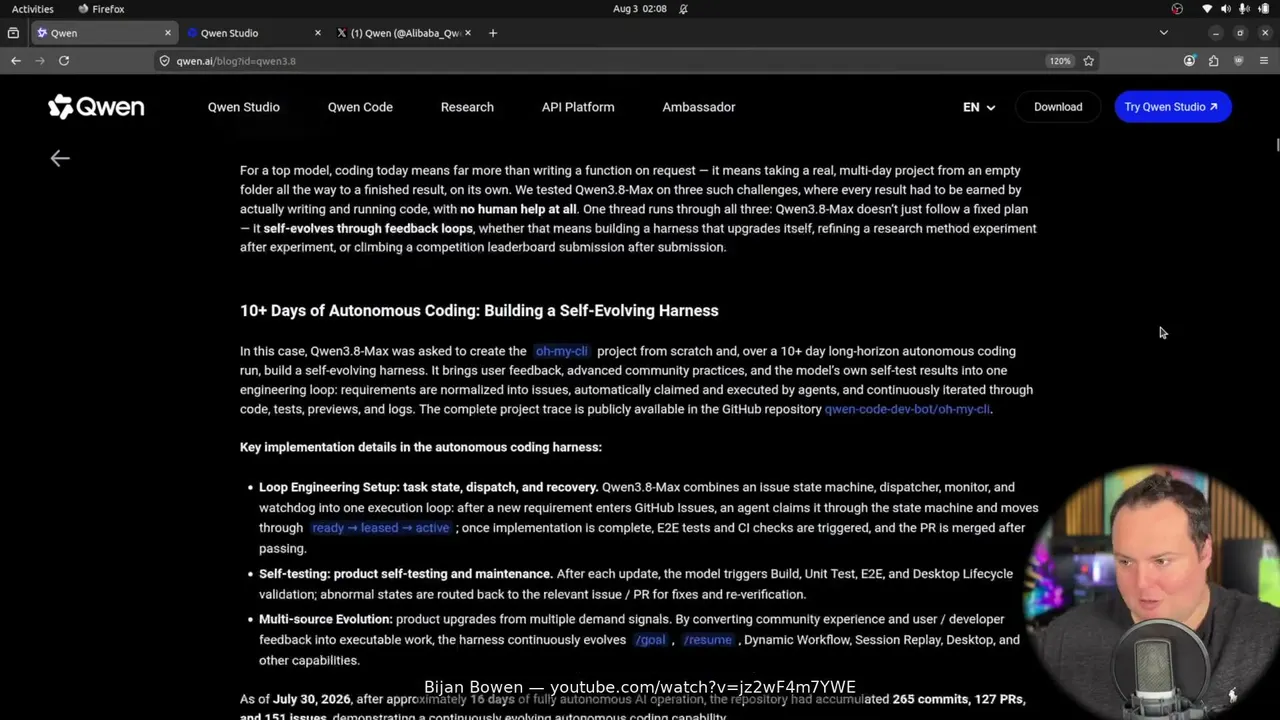Open the GNOME Activities overview
This screenshot has width=1280, height=720.
[x=33, y=9]
